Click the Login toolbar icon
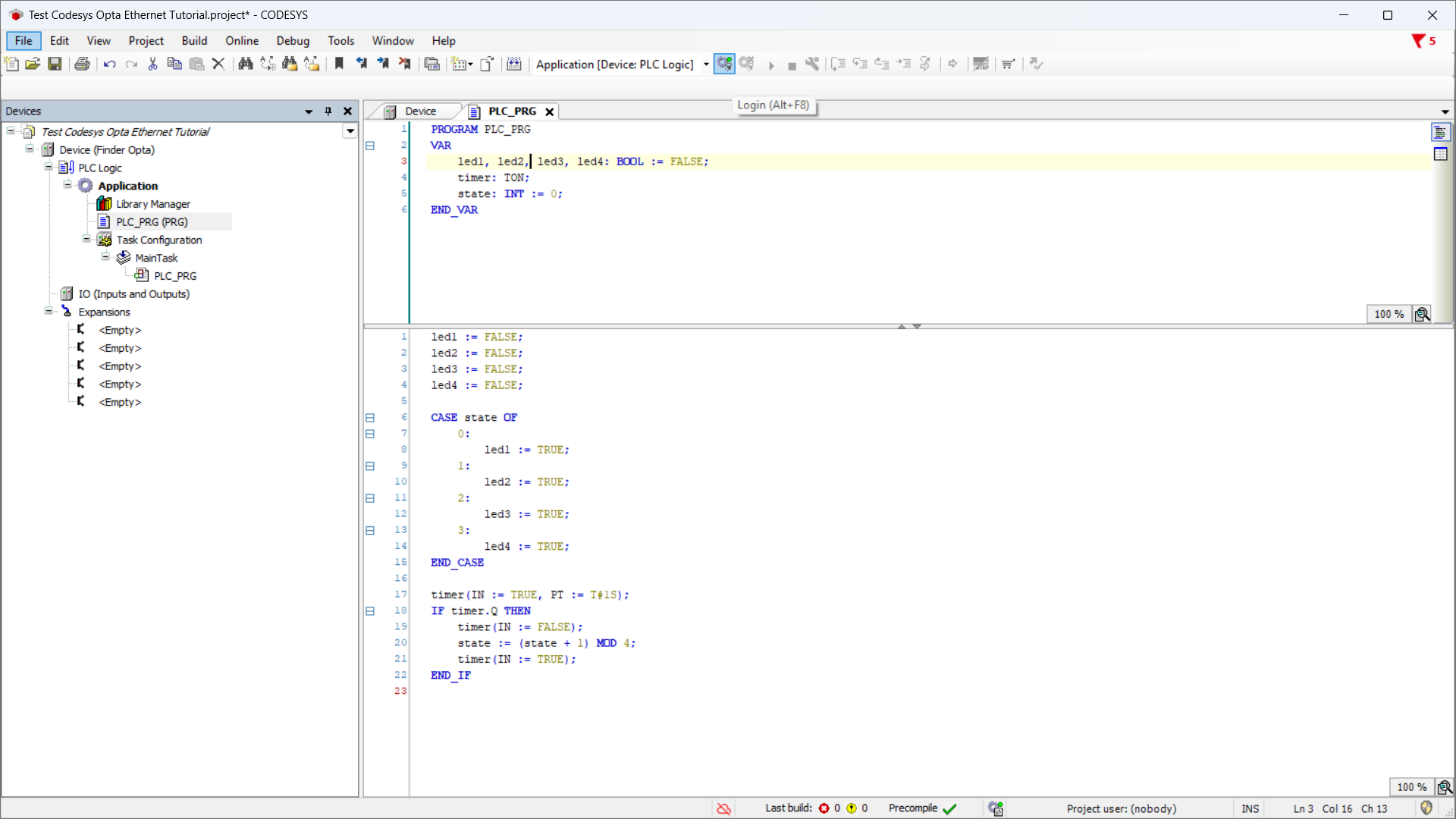The height and width of the screenshot is (819, 1456). [724, 64]
